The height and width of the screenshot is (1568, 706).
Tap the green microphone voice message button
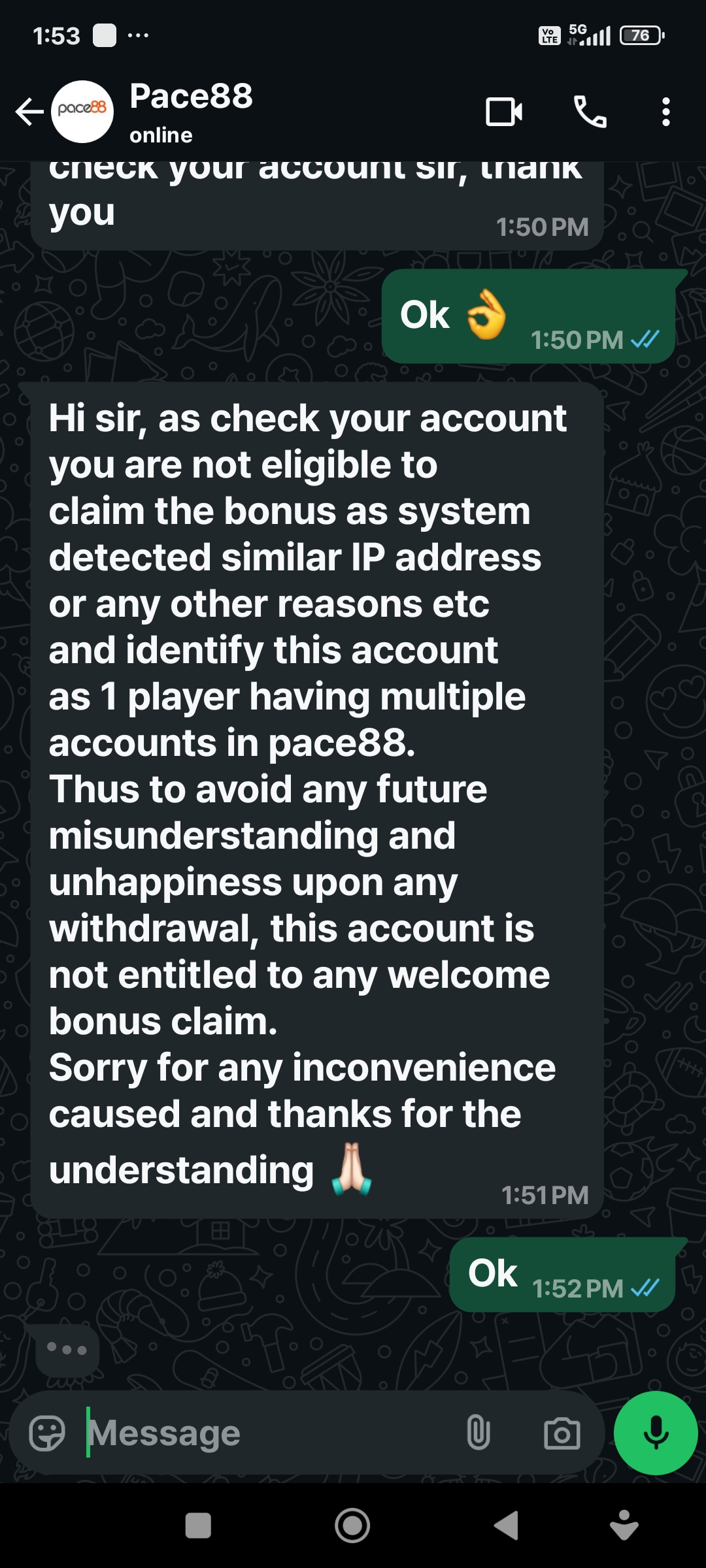(x=656, y=1433)
